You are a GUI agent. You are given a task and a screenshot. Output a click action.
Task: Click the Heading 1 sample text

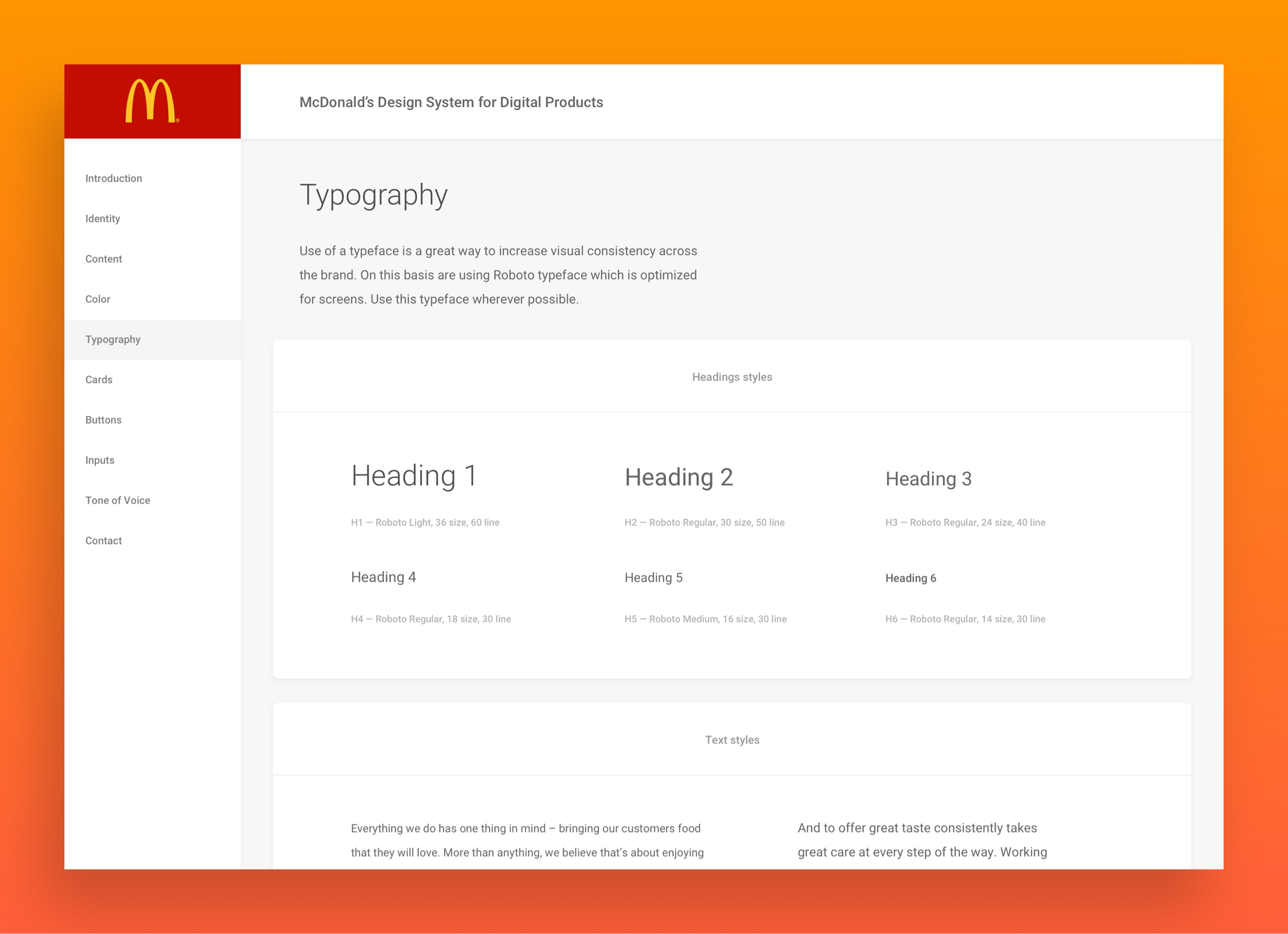(x=413, y=476)
